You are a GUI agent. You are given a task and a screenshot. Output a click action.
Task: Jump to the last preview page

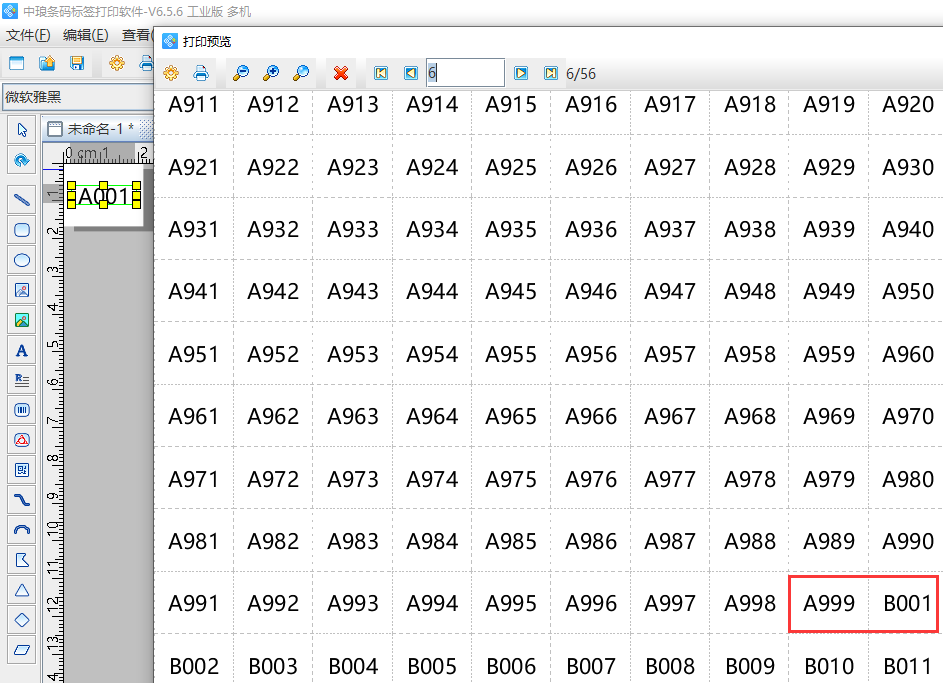[x=550, y=73]
